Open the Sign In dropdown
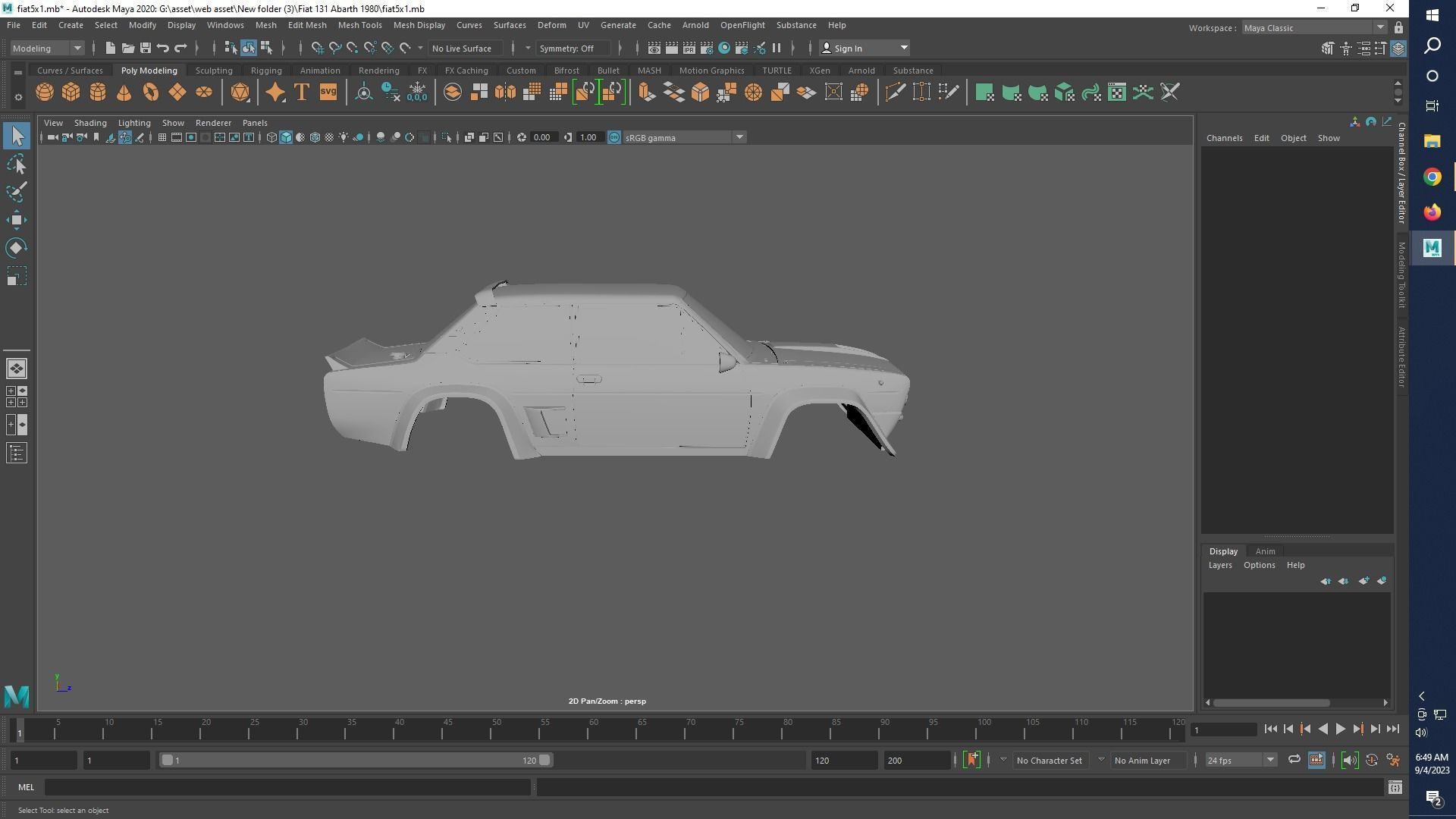Viewport: 1456px width, 819px height. click(x=865, y=48)
